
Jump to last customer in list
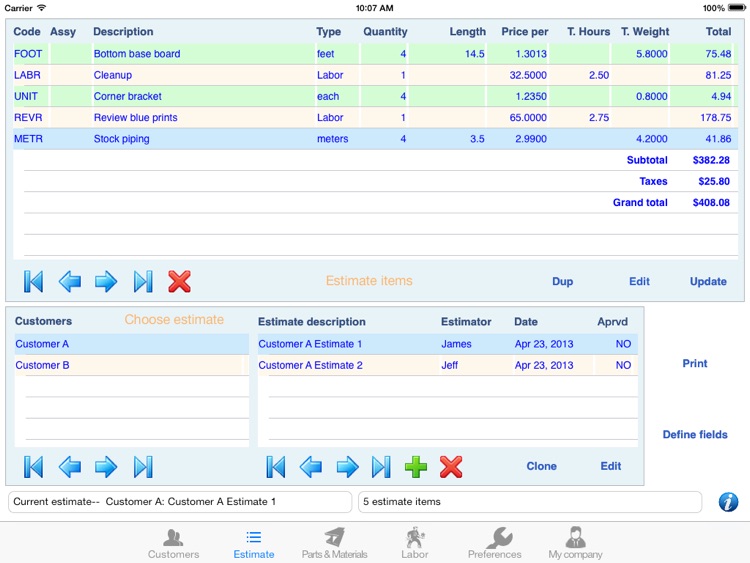tap(143, 466)
